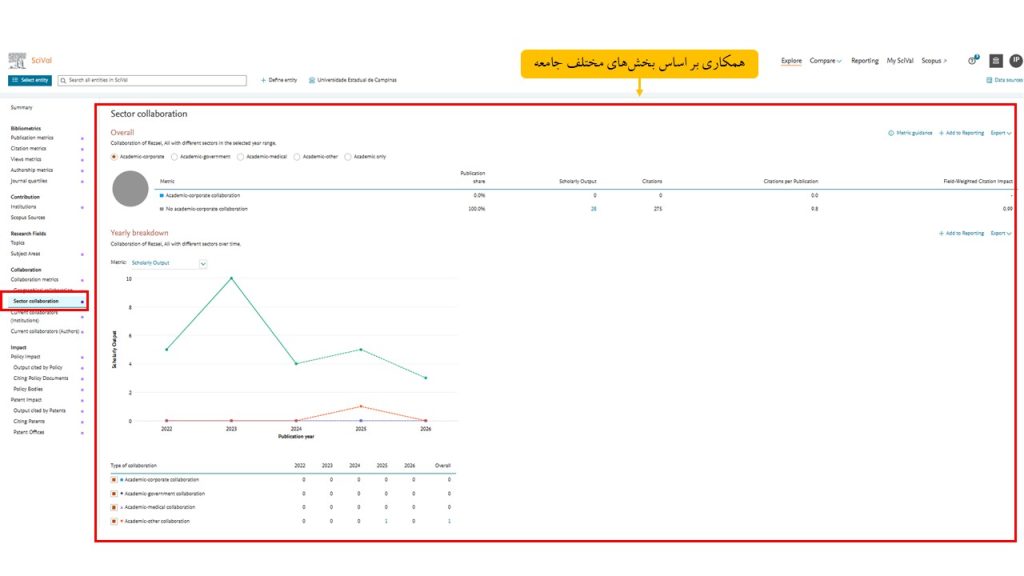Open the Scholarly Output metric dropdown
Viewport: 1024px width, 576px height.
(x=169, y=263)
